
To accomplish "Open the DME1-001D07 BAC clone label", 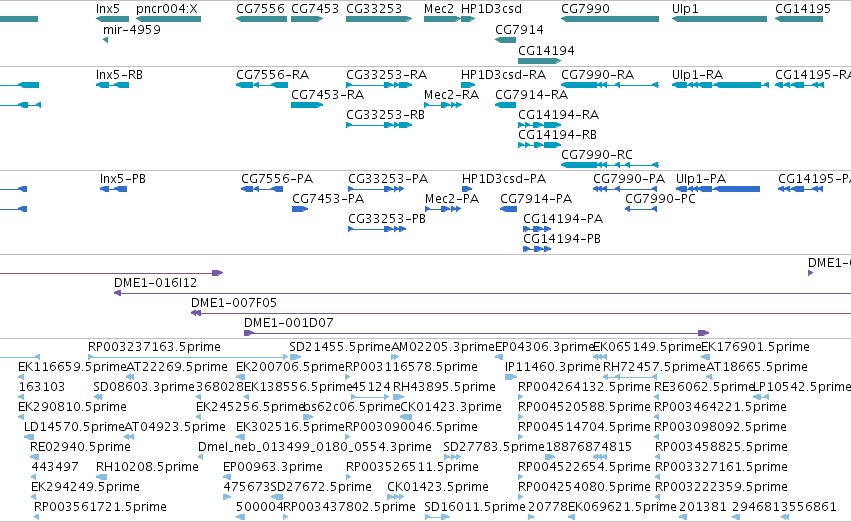I will click(289, 323).
